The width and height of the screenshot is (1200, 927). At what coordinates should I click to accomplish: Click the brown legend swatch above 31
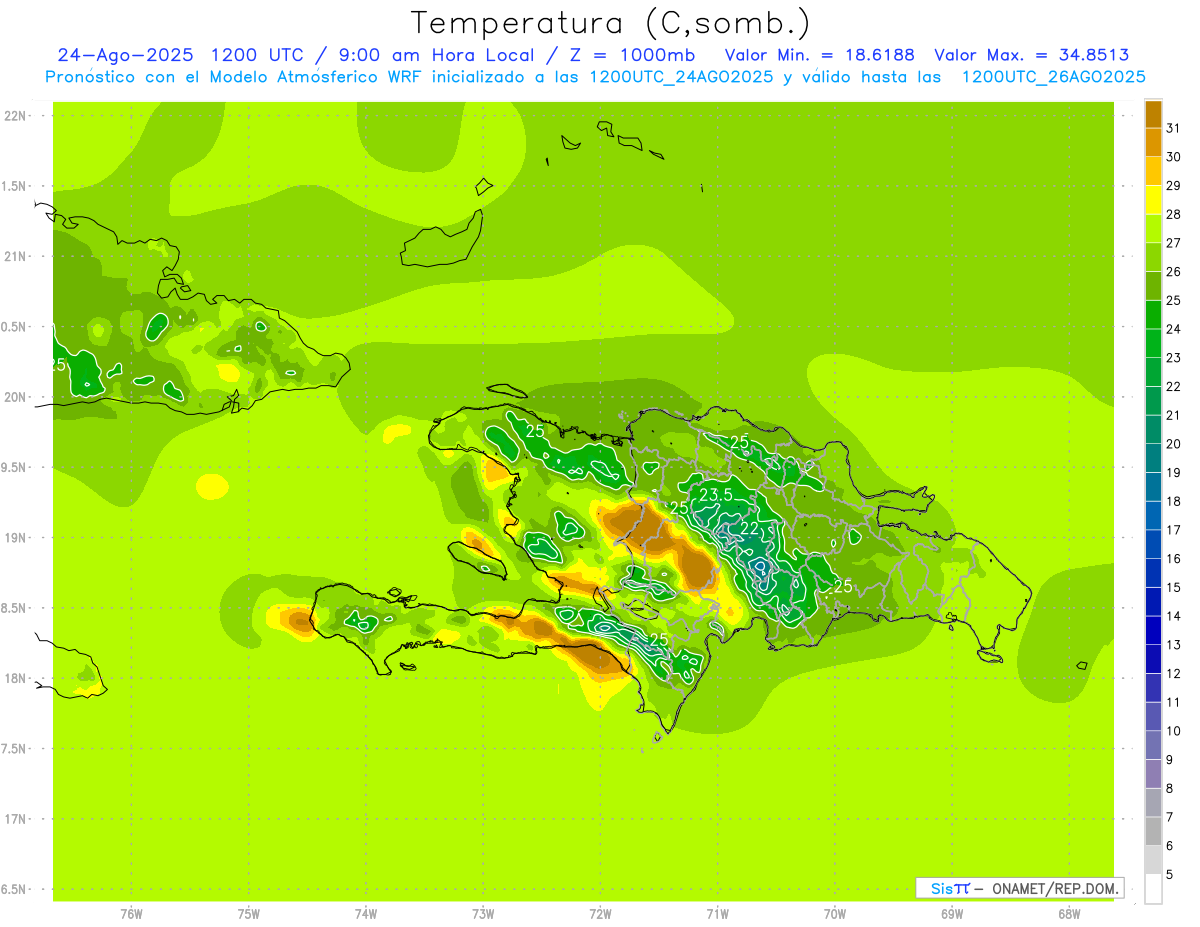point(1153,114)
